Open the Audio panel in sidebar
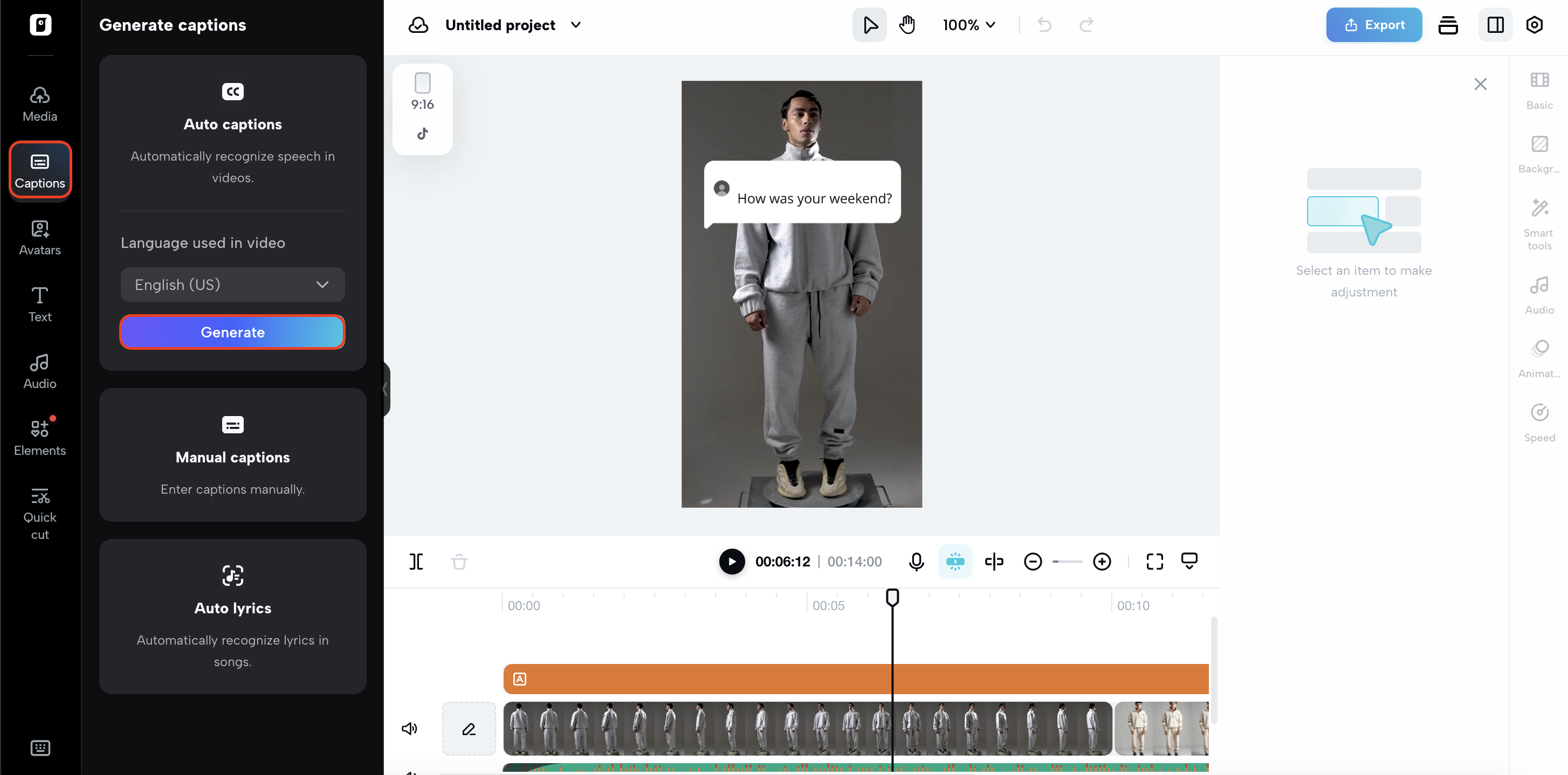The height and width of the screenshot is (775, 1568). [39, 370]
